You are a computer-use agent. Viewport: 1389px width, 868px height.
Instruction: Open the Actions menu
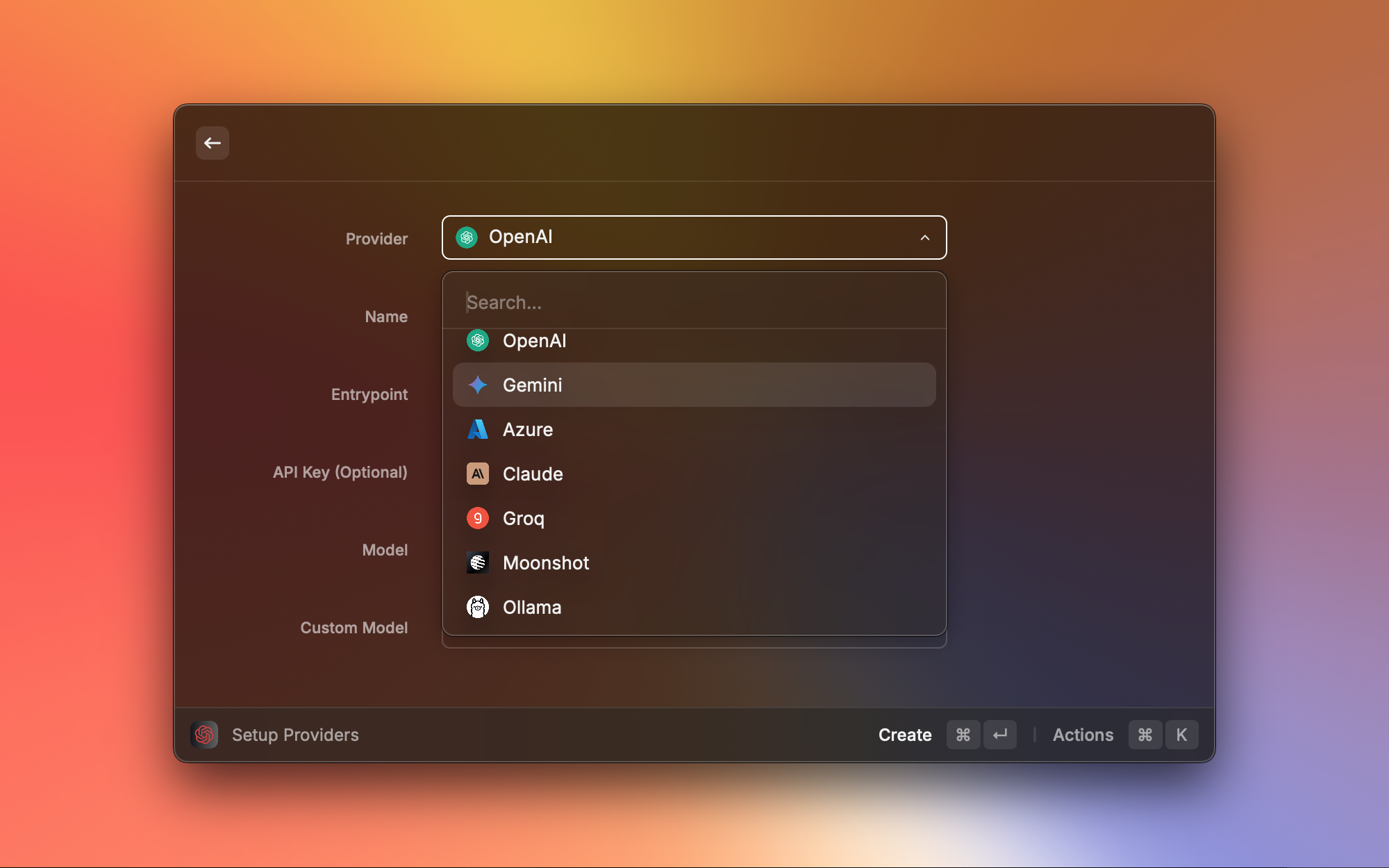coord(1083,735)
